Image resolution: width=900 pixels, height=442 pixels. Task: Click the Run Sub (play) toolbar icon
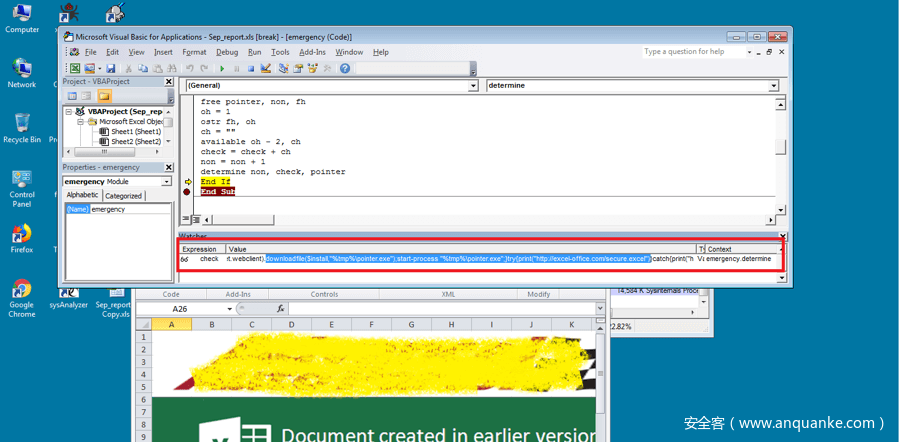click(x=222, y=68)
